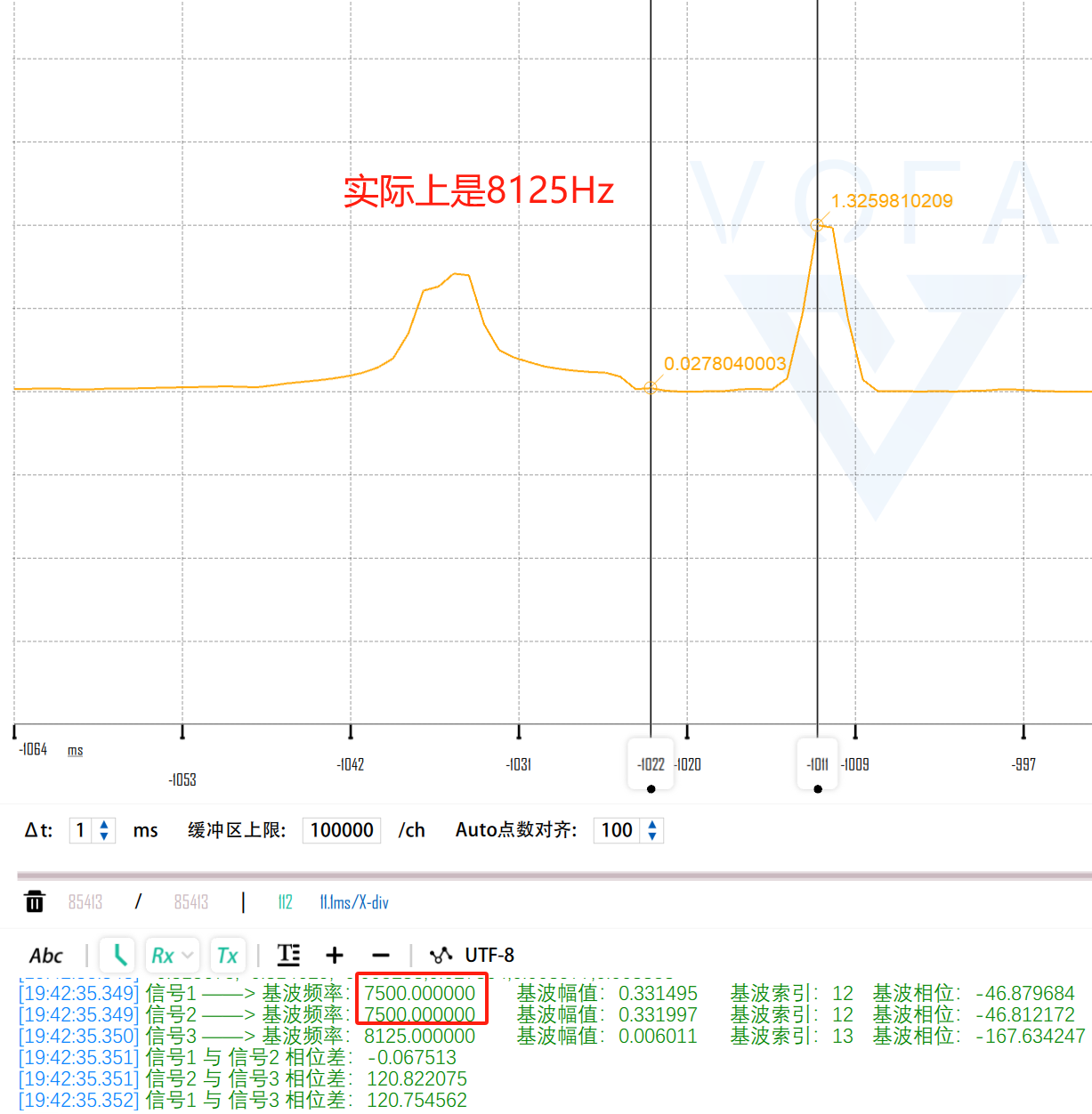Viewport: 1092px width, 1114px height.
Task: Select the 85413 buffer counter label
Action: tap(86, 901)
